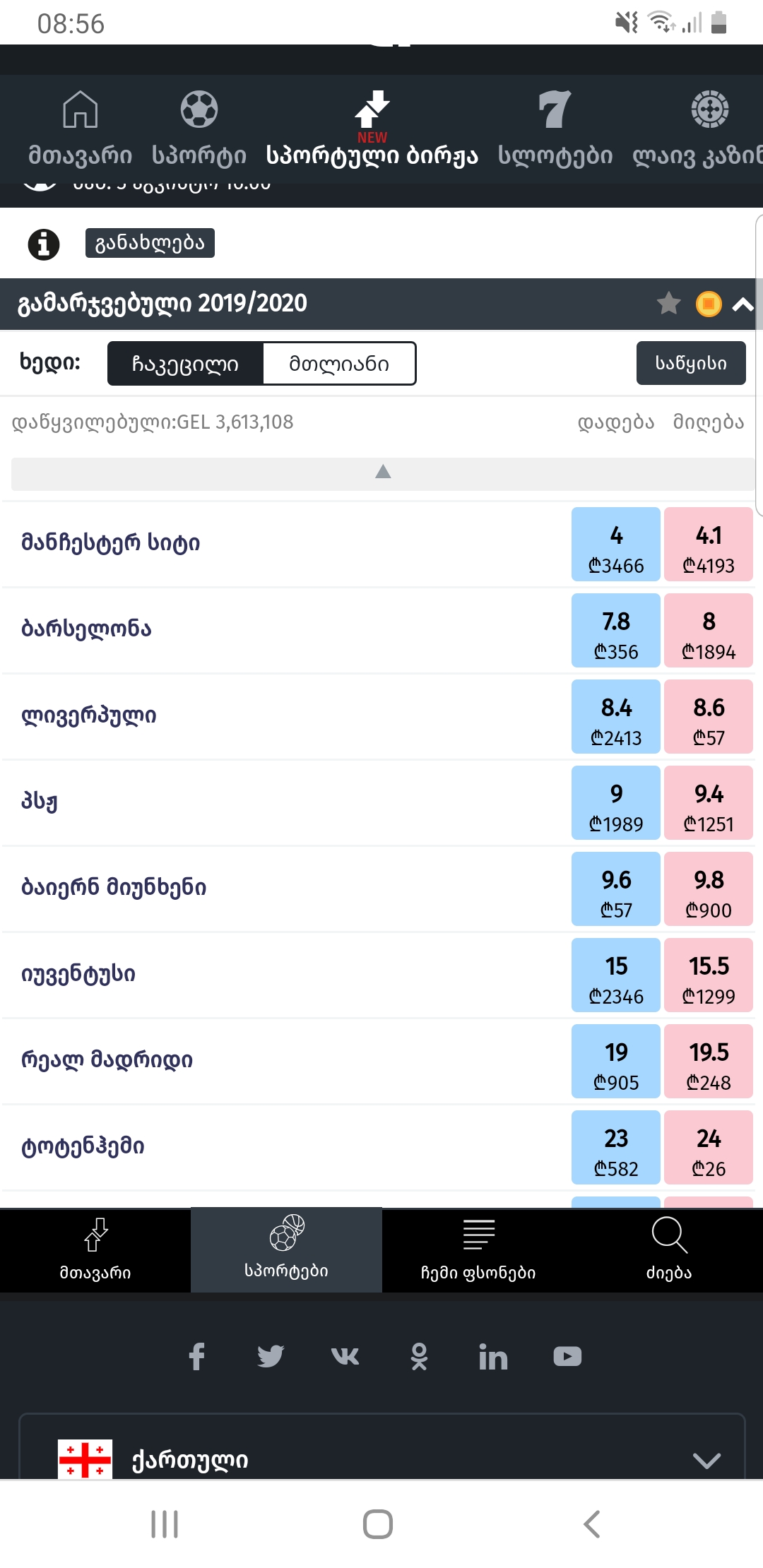Image resolution: width=763 pixels, height=1568 pixels.
Task: Open the სპორტი soccer ball section
Action: coord(199,127)
